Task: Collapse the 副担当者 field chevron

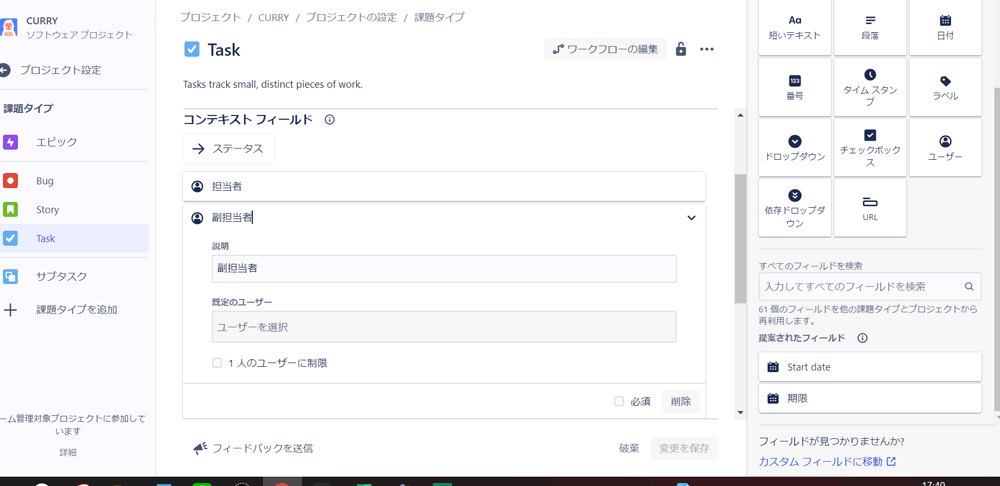Action: (691, 217)
